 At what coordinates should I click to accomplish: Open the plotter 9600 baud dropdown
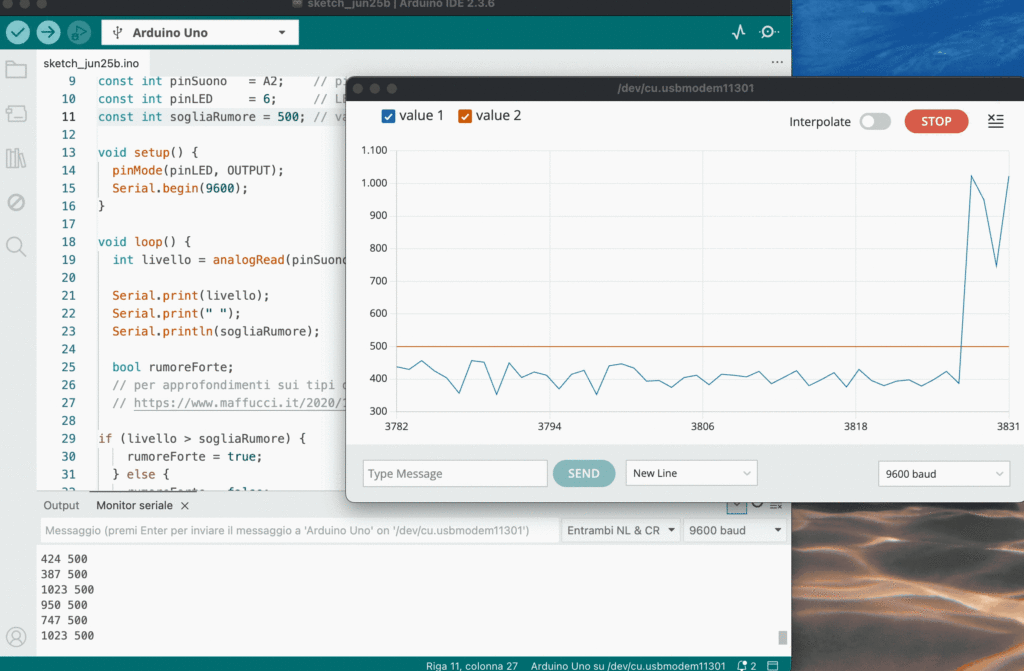[x=944, y=474]
